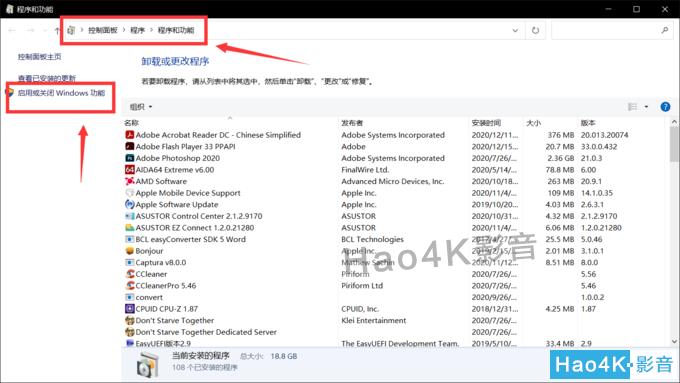Open the 查看已安装的更新 link
The height and width of the screenshot is (383, 680).
pos(47,78)
